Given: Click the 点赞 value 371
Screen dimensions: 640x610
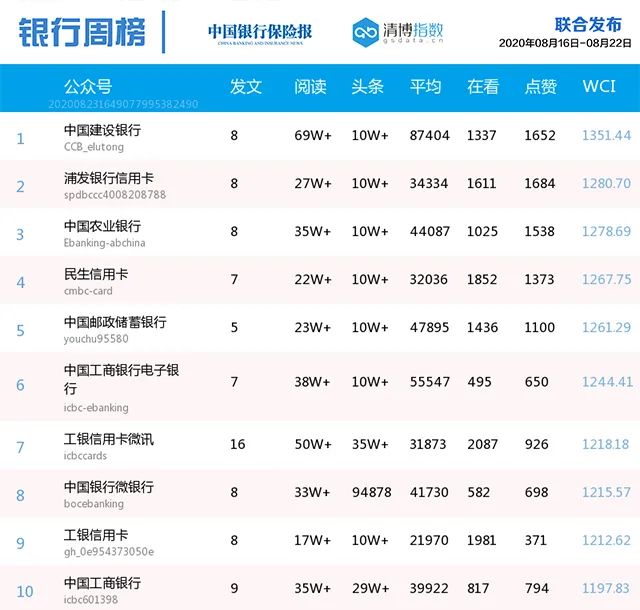Looking at the screenshot, I should click(x=536, y=540).
